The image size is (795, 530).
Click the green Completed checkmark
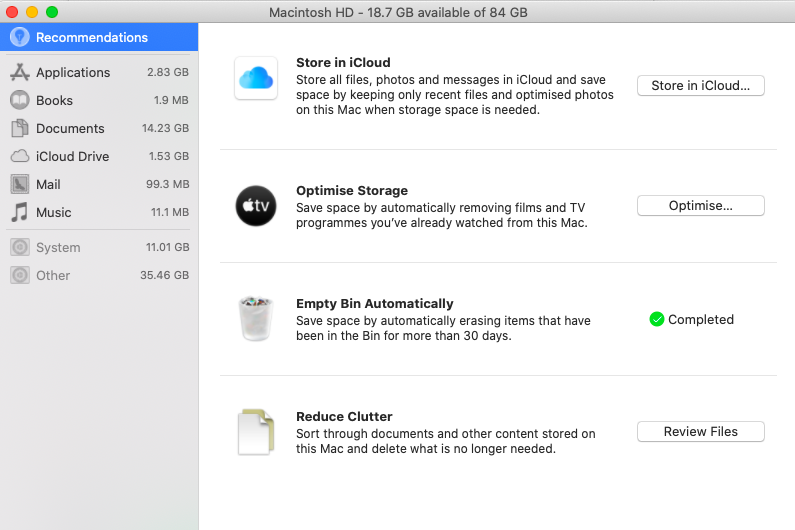click(x=657, y=319)
